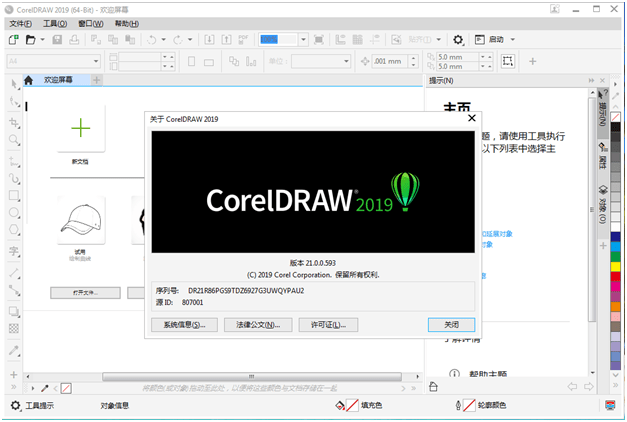Select the Connector tool
This screenshot has width=627, height=422.
pos(14,290)
